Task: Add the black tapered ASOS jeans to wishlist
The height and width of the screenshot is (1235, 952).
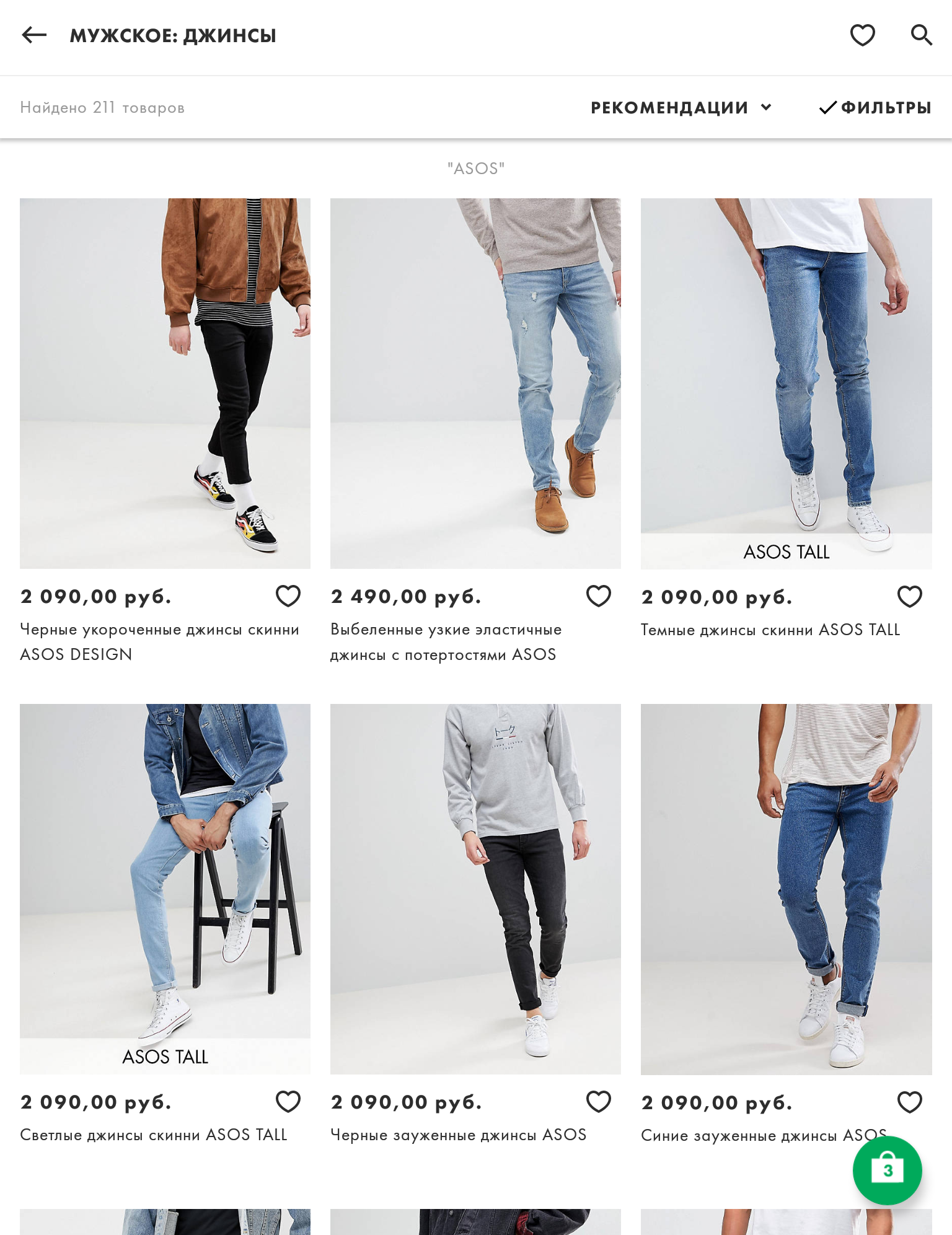Action: tap(599, 1102)
